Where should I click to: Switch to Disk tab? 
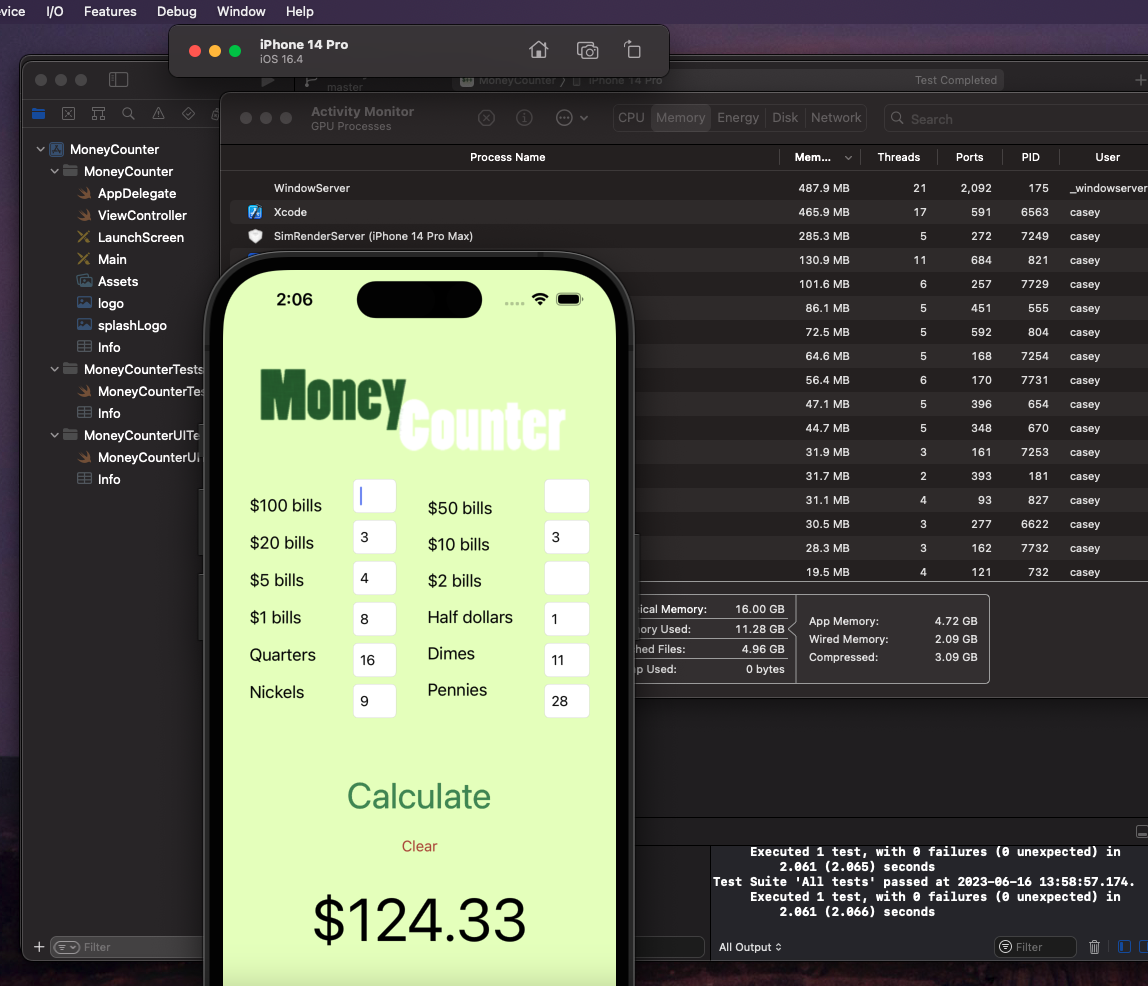pyautogui.click(x=785, y=118)
